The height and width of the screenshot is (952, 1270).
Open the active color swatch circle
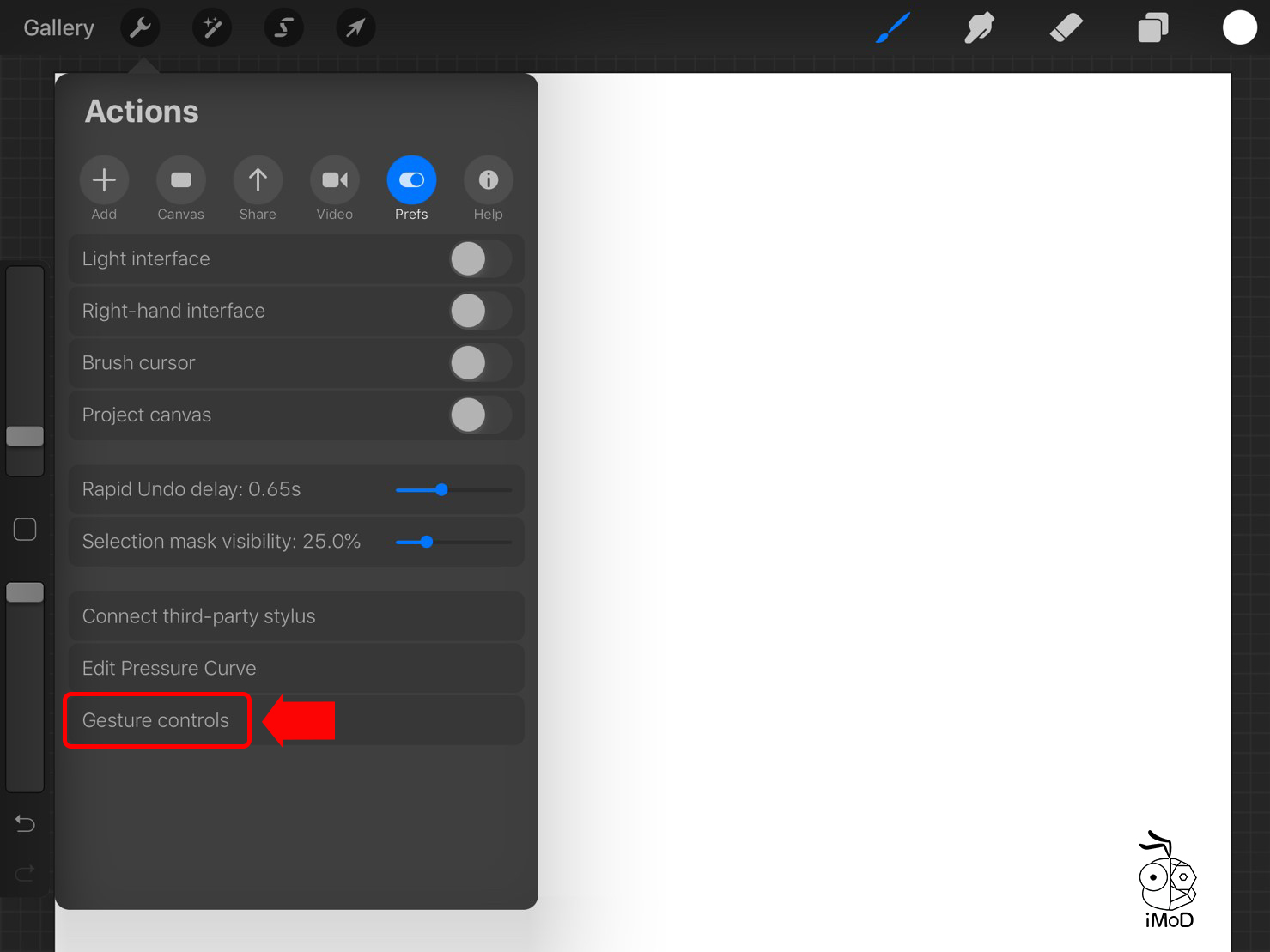click(x=1239, y=28)
